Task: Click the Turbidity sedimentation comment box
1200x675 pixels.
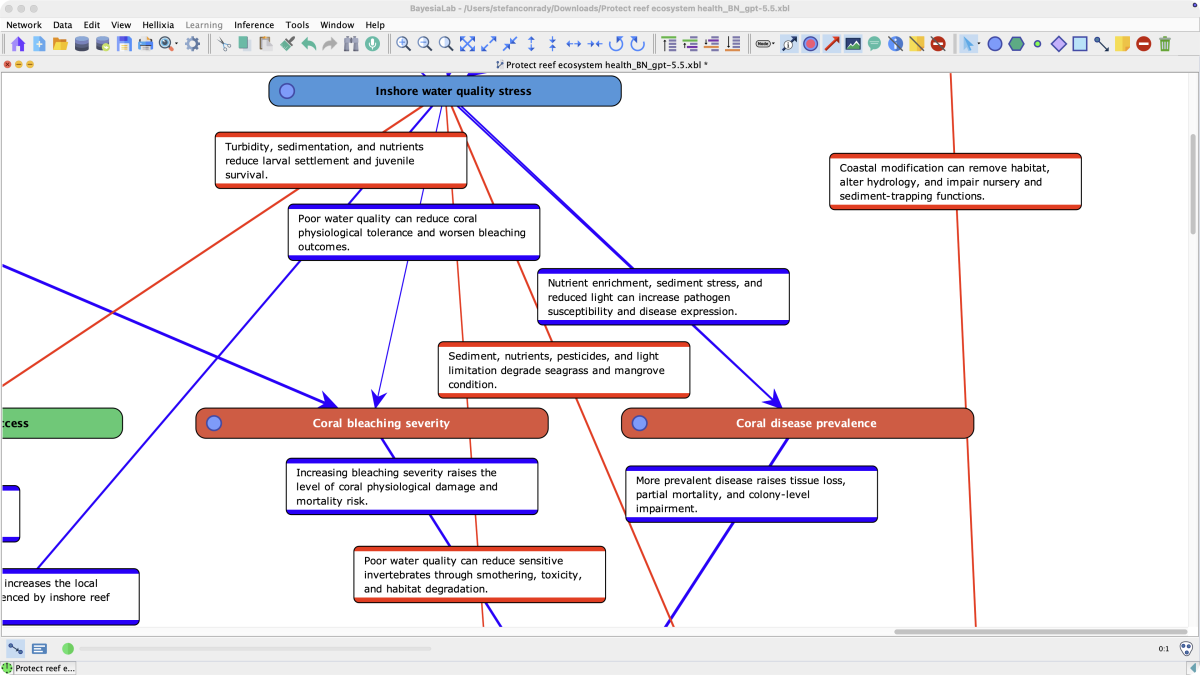Action: tap(341, 160)
